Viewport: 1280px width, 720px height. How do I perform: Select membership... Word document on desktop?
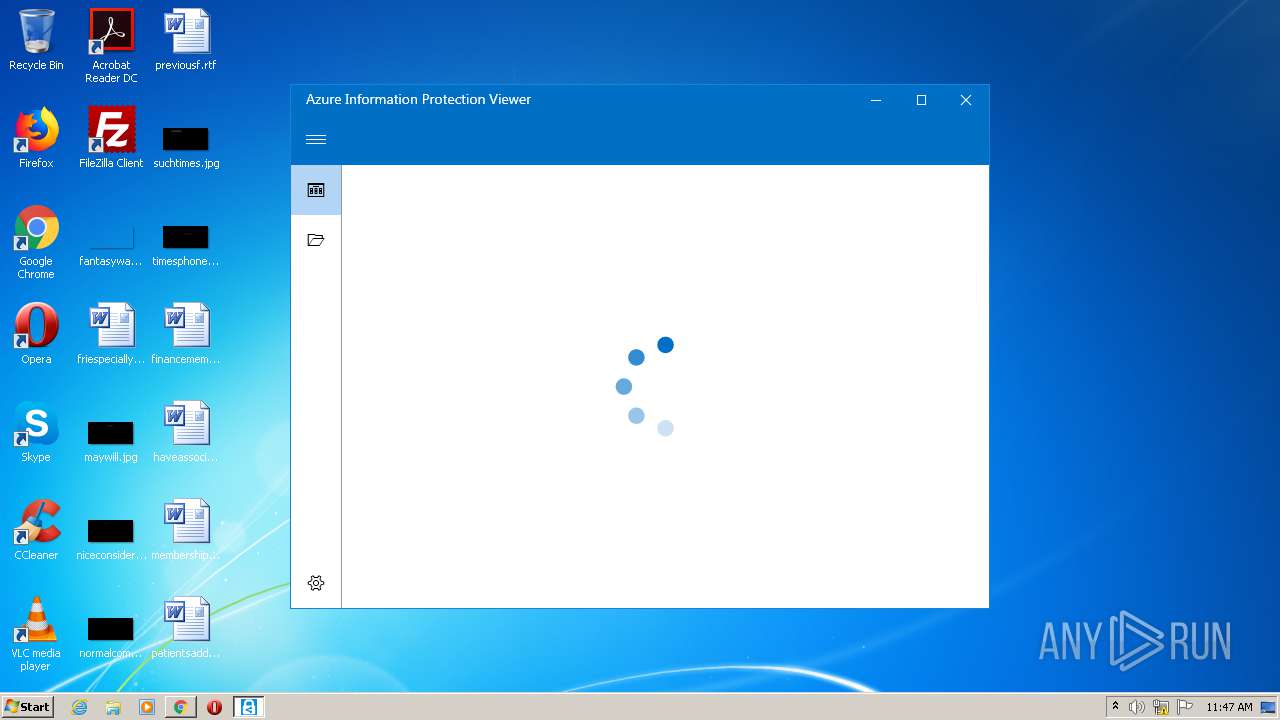point(186,530)
